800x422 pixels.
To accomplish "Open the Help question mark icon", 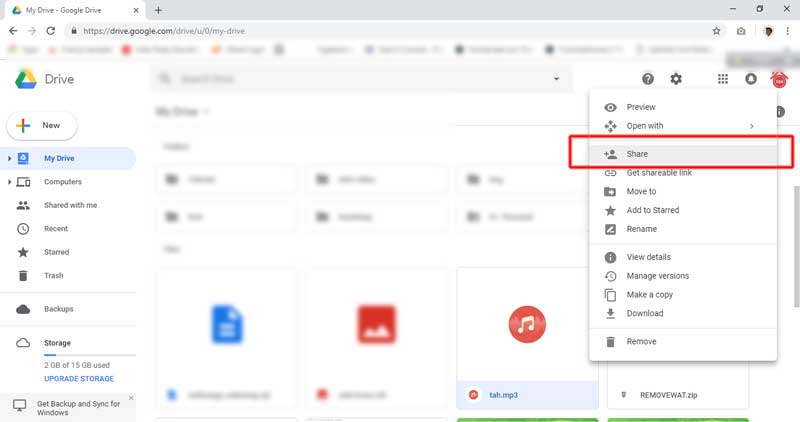I will point(648,79).
